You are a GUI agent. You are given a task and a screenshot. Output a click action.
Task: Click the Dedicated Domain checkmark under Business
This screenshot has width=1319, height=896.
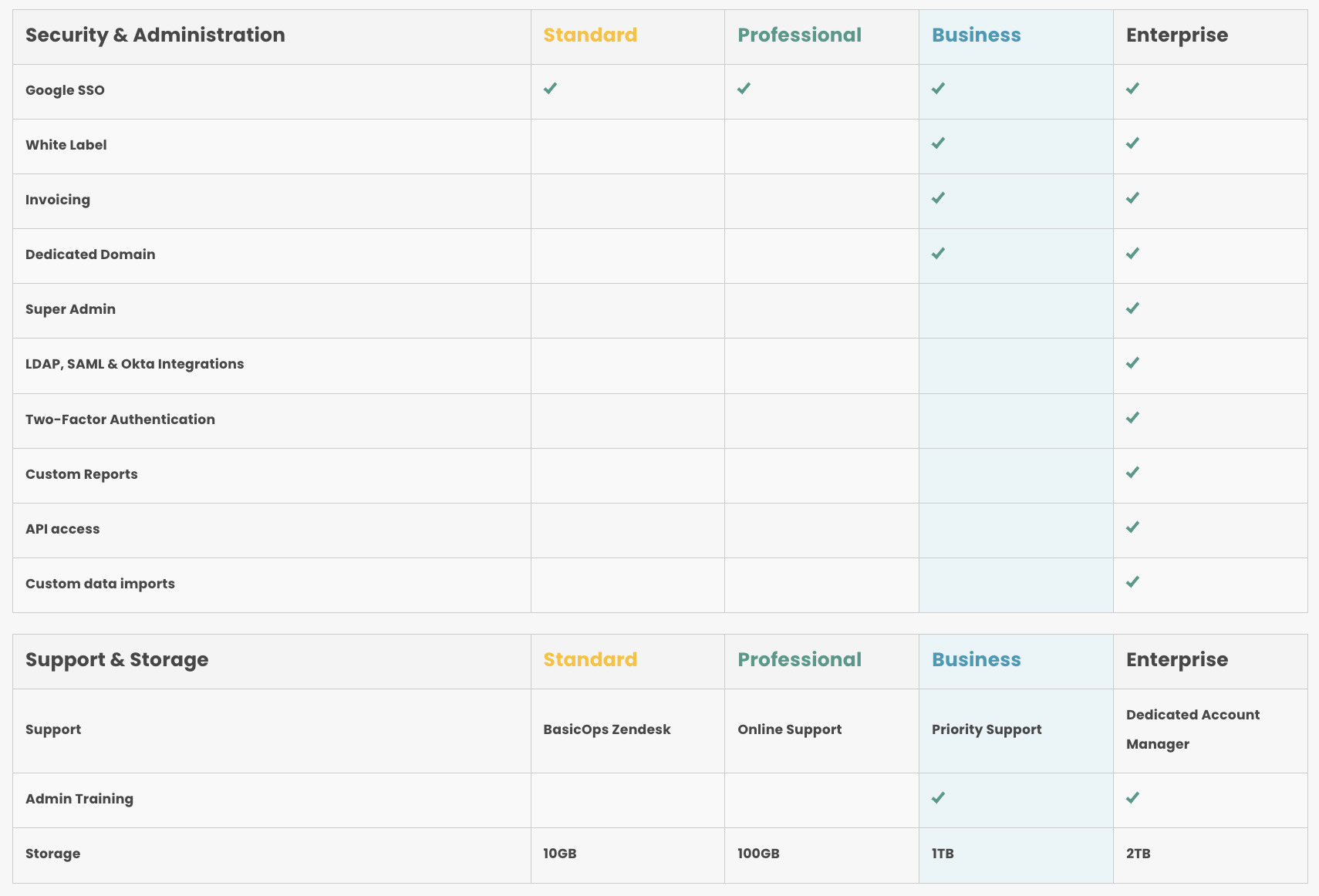point(938,254)
